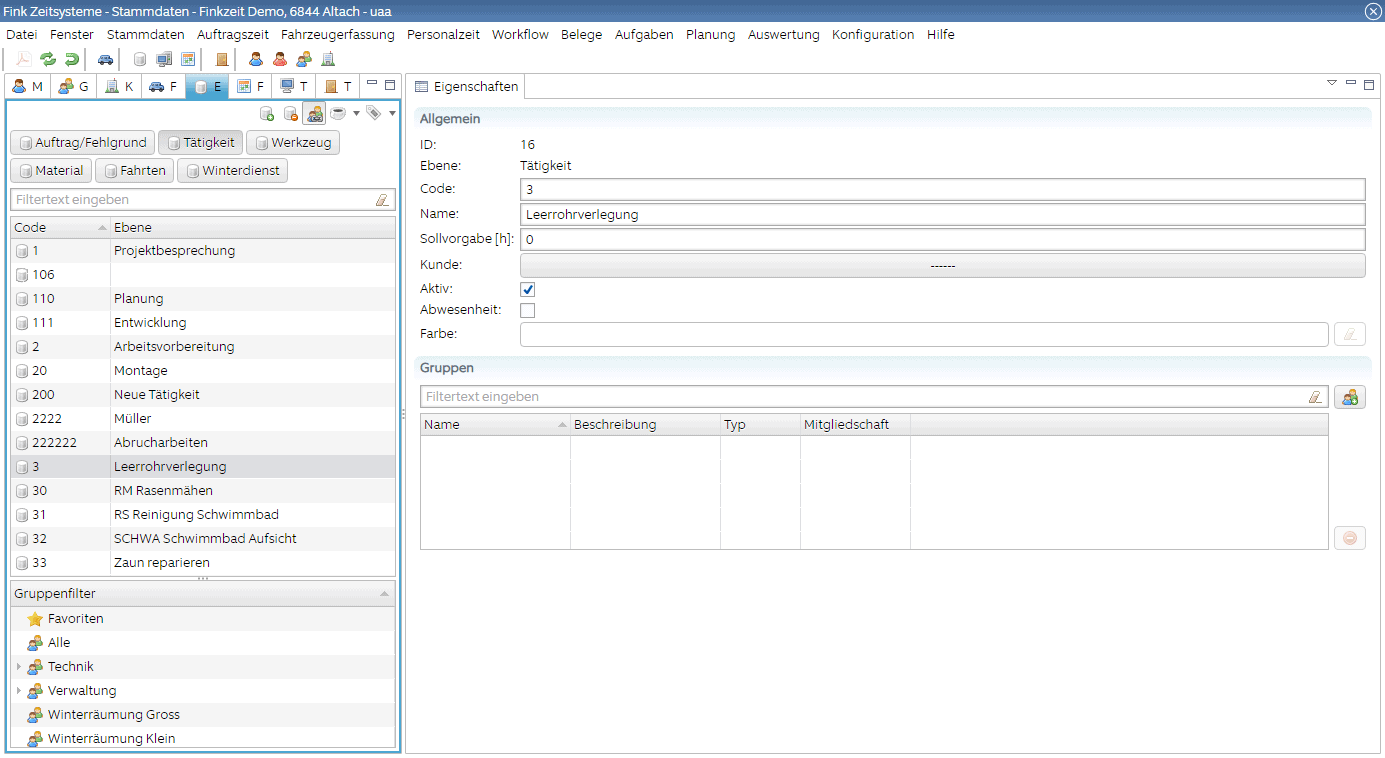Click the coffee cup icon
This screenshot has height=758, width=1385.
pyautogui.click(x=338, y=113)
